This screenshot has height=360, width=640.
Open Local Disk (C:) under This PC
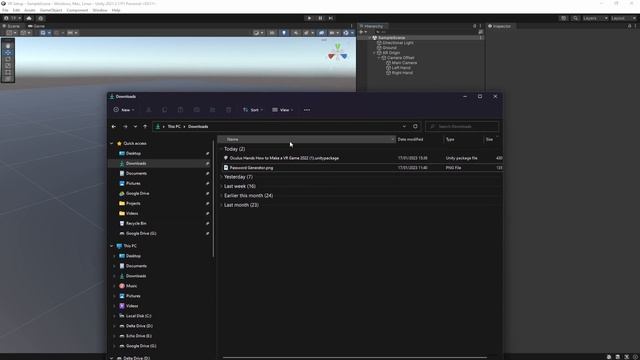138,316
